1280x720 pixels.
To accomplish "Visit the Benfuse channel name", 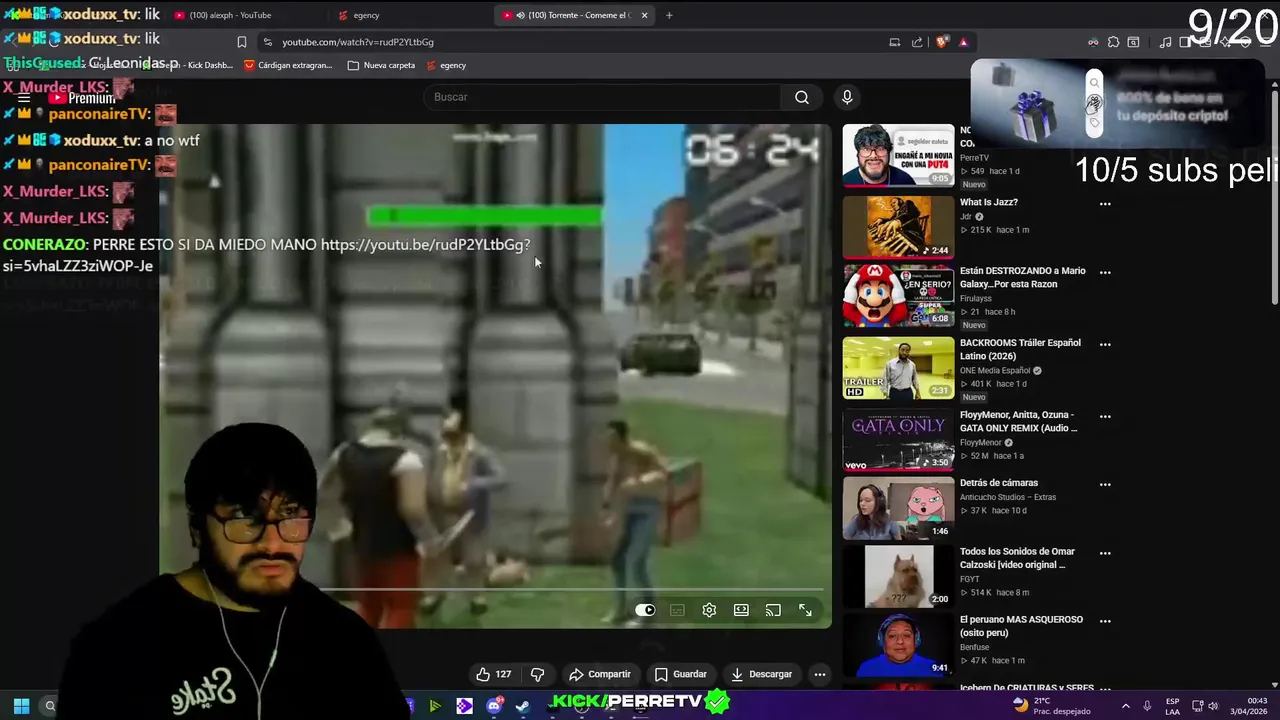I will (x=974, y=647).
